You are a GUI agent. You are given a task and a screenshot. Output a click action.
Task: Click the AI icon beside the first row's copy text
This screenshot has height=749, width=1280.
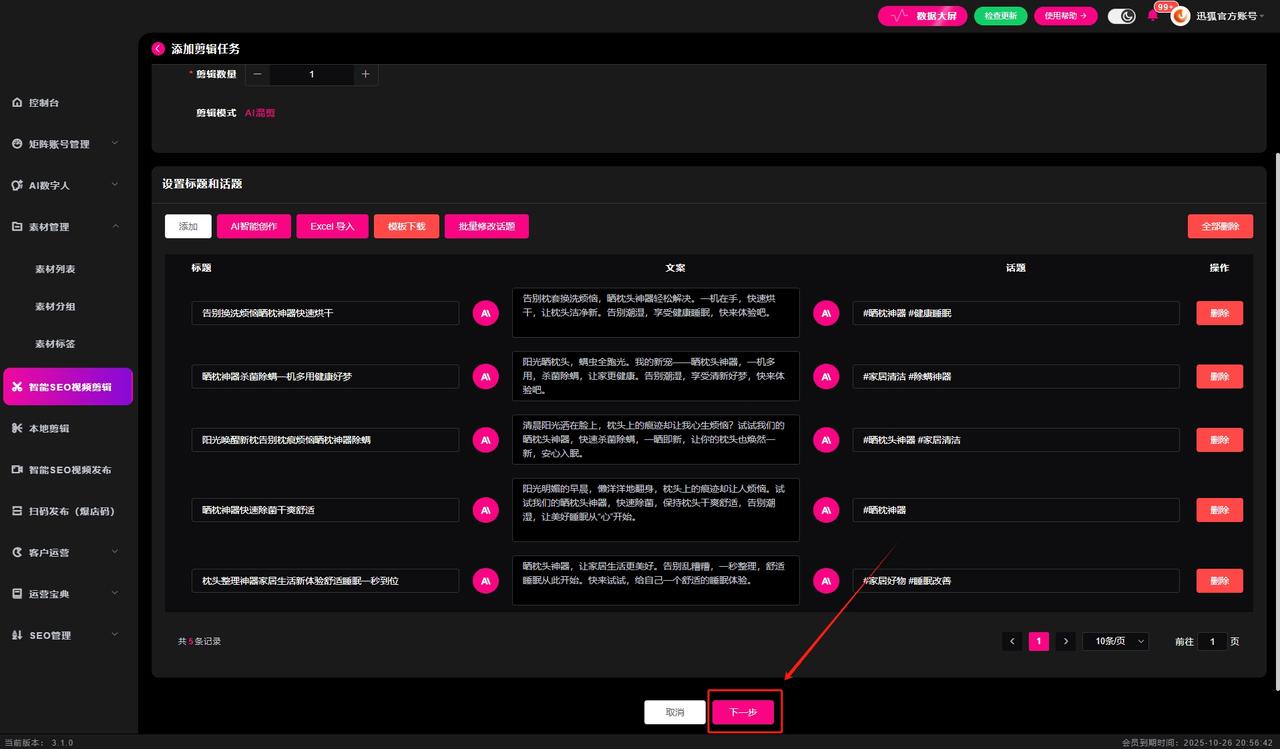click(826, 313)
